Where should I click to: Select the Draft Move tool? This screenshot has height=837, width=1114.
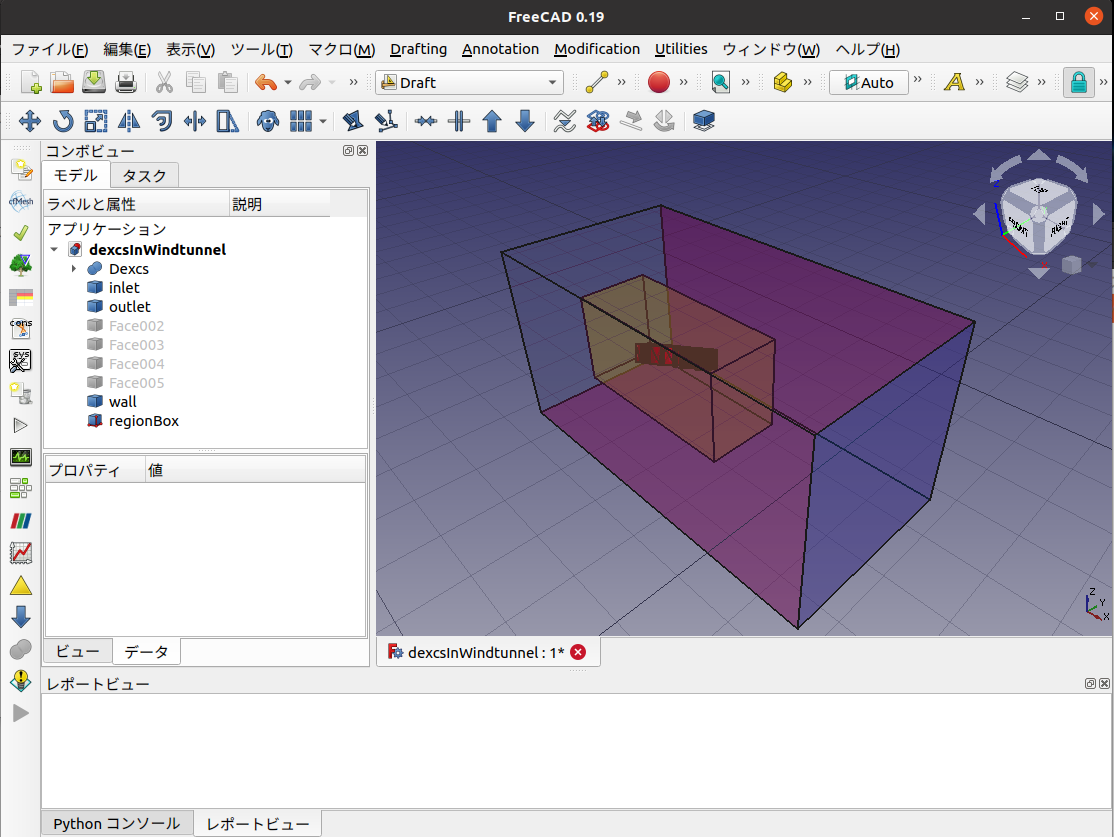point(30,122)
